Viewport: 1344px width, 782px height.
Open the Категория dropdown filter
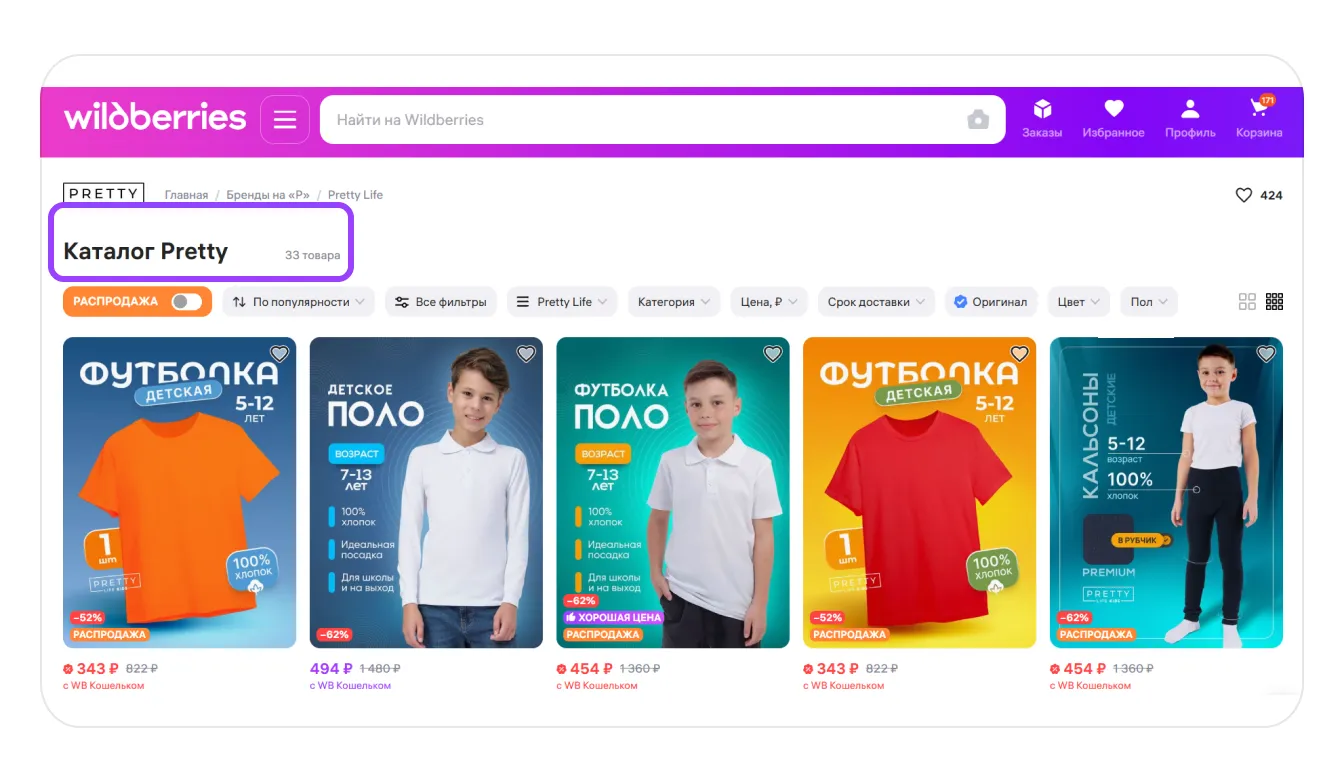(674, 302)
